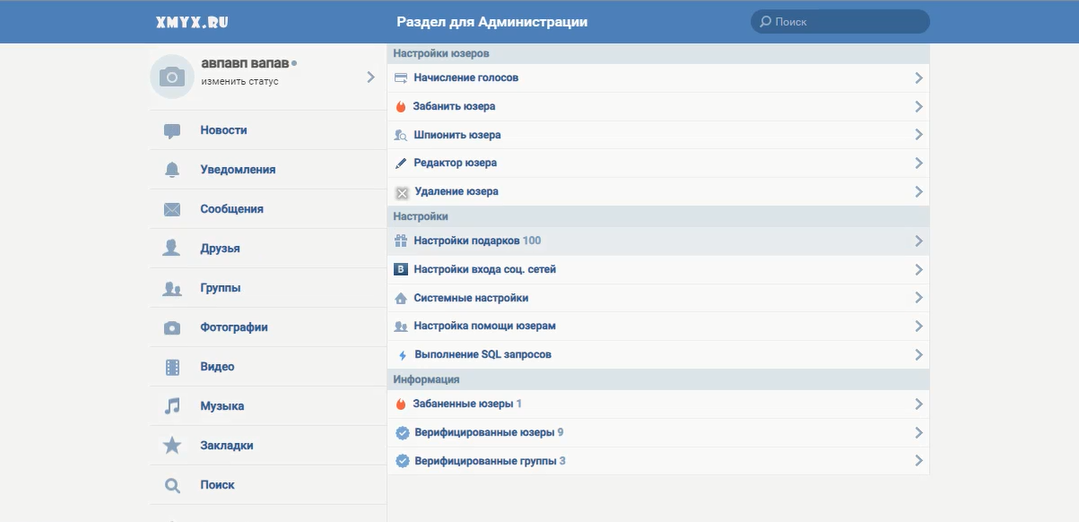Click the flame icon beside Забанить юзера

click(401, 106)
